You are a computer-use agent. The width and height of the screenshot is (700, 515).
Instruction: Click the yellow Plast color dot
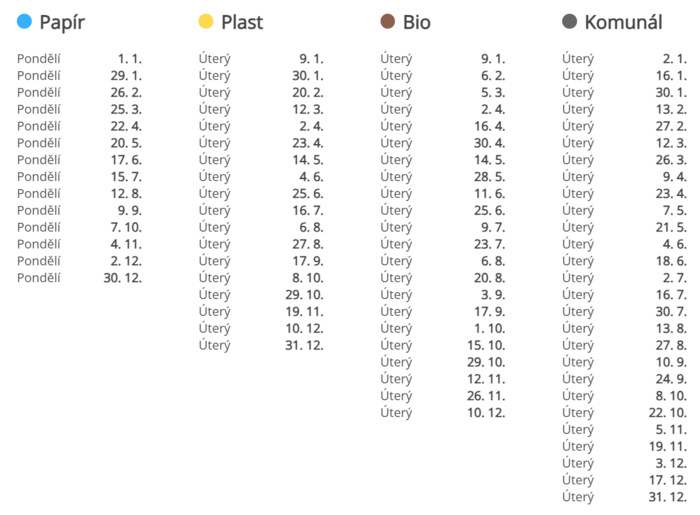(x=206, y=21)
